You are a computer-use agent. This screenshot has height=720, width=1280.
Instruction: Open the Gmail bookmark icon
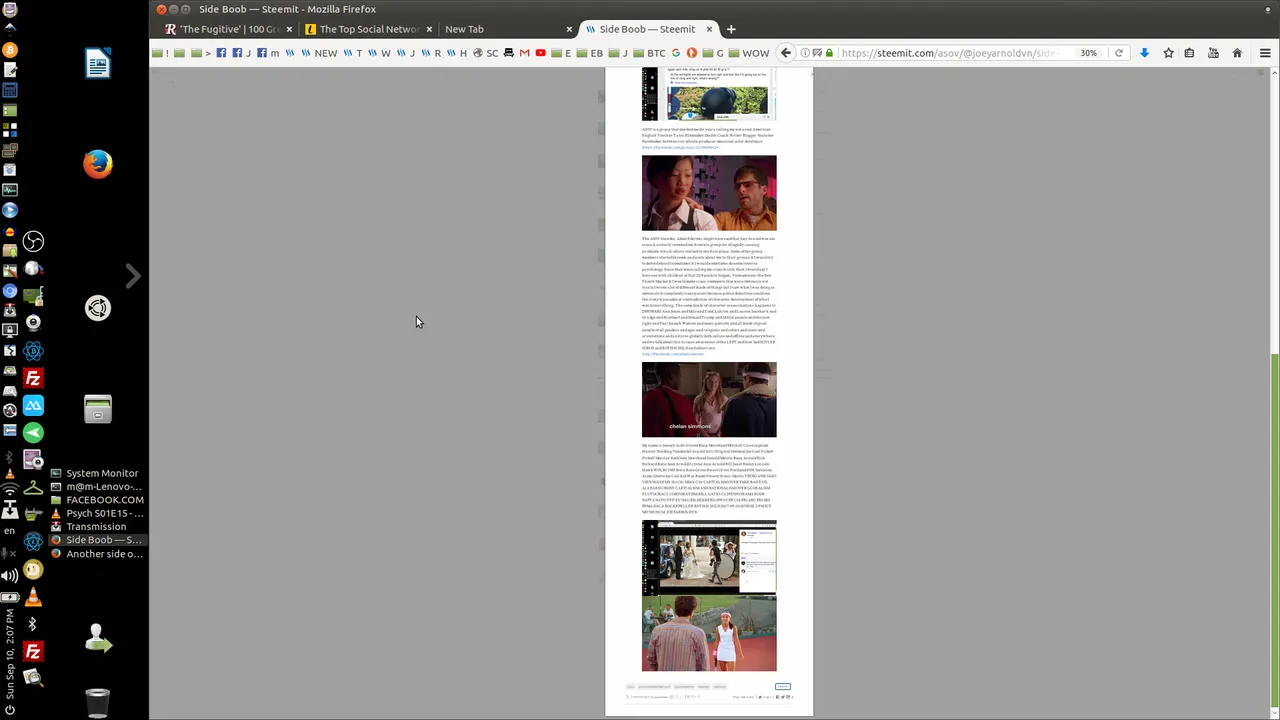pos(524,53)
